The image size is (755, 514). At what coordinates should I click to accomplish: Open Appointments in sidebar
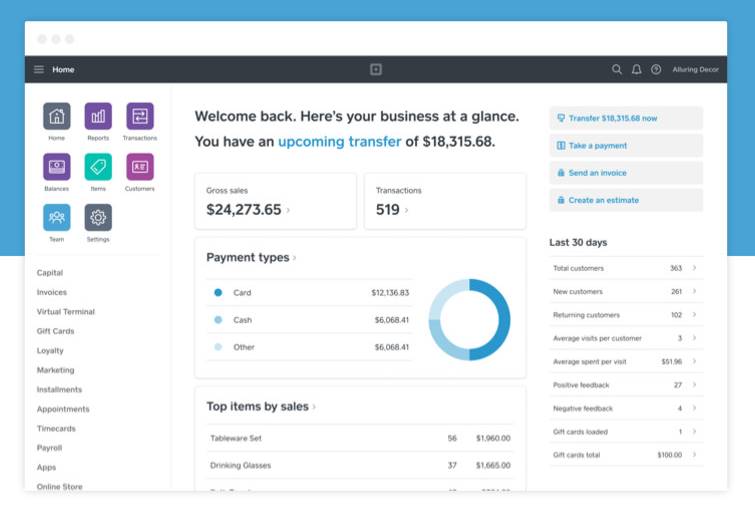click(63, 409)
